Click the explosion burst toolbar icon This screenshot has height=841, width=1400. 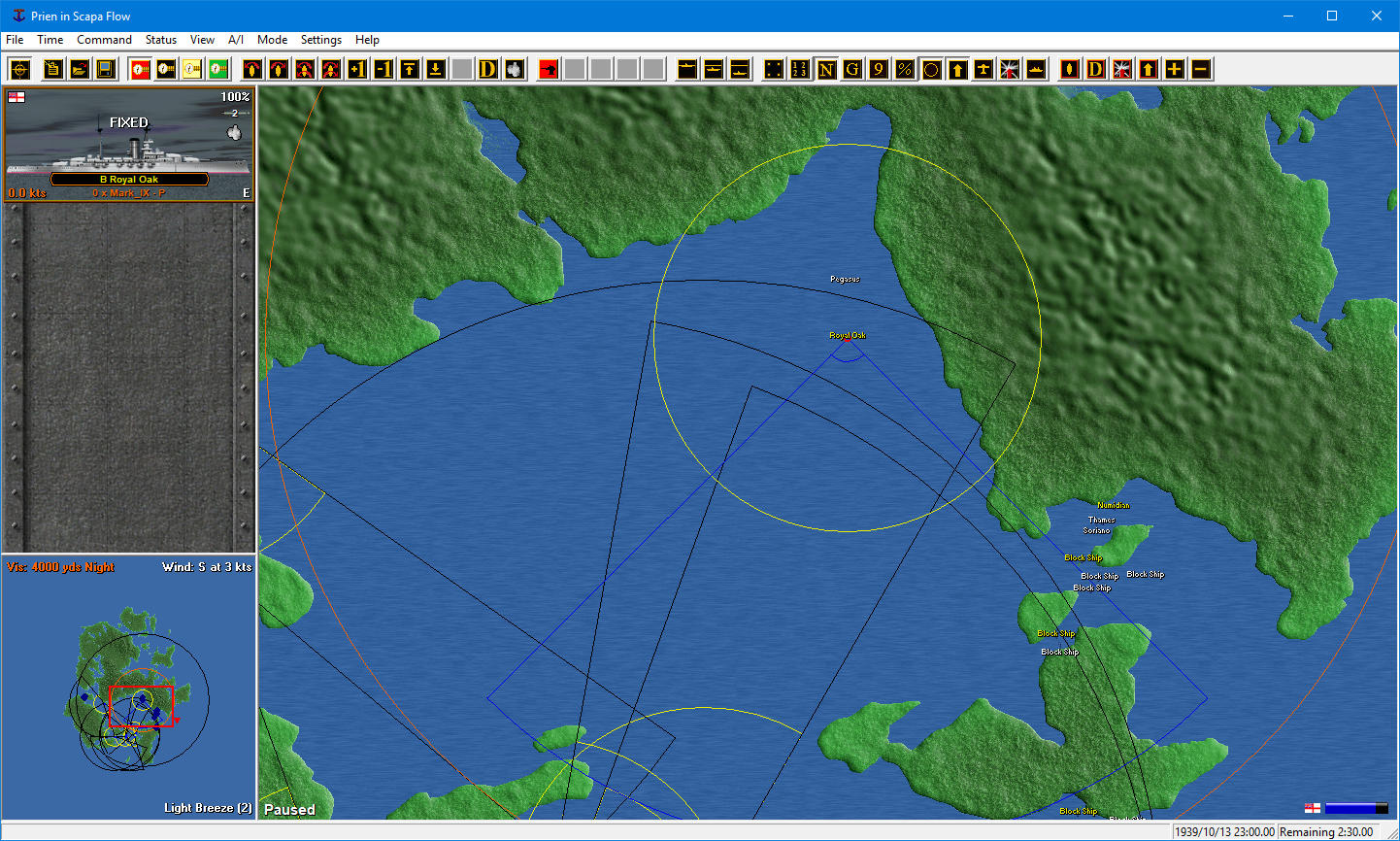[x=1008, y=69]
